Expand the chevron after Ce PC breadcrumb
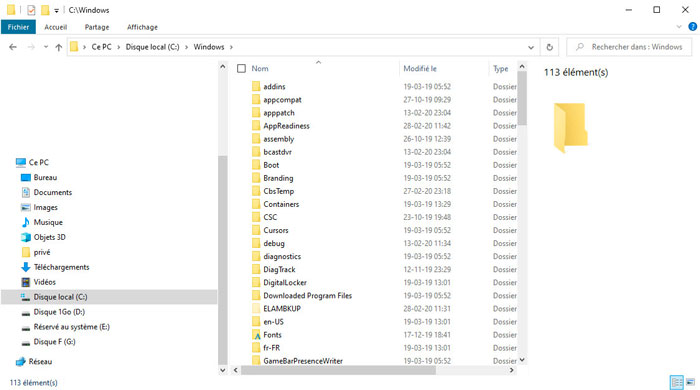 [x=119, y=47]
